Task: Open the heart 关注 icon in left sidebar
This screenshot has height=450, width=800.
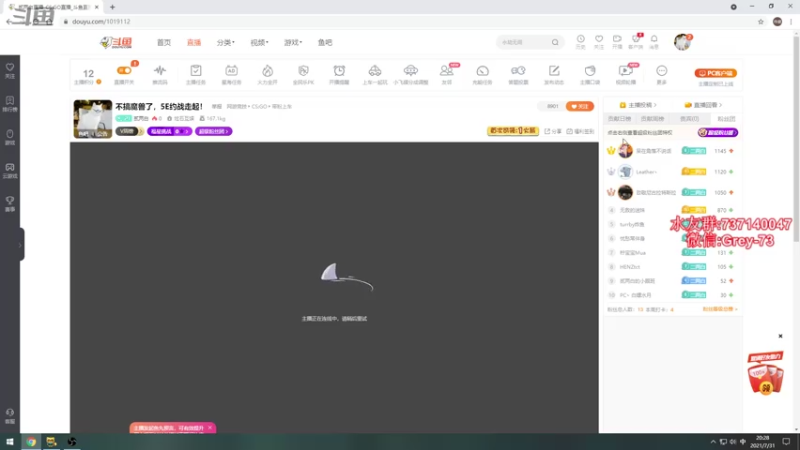Action: (x=10, y=70)
